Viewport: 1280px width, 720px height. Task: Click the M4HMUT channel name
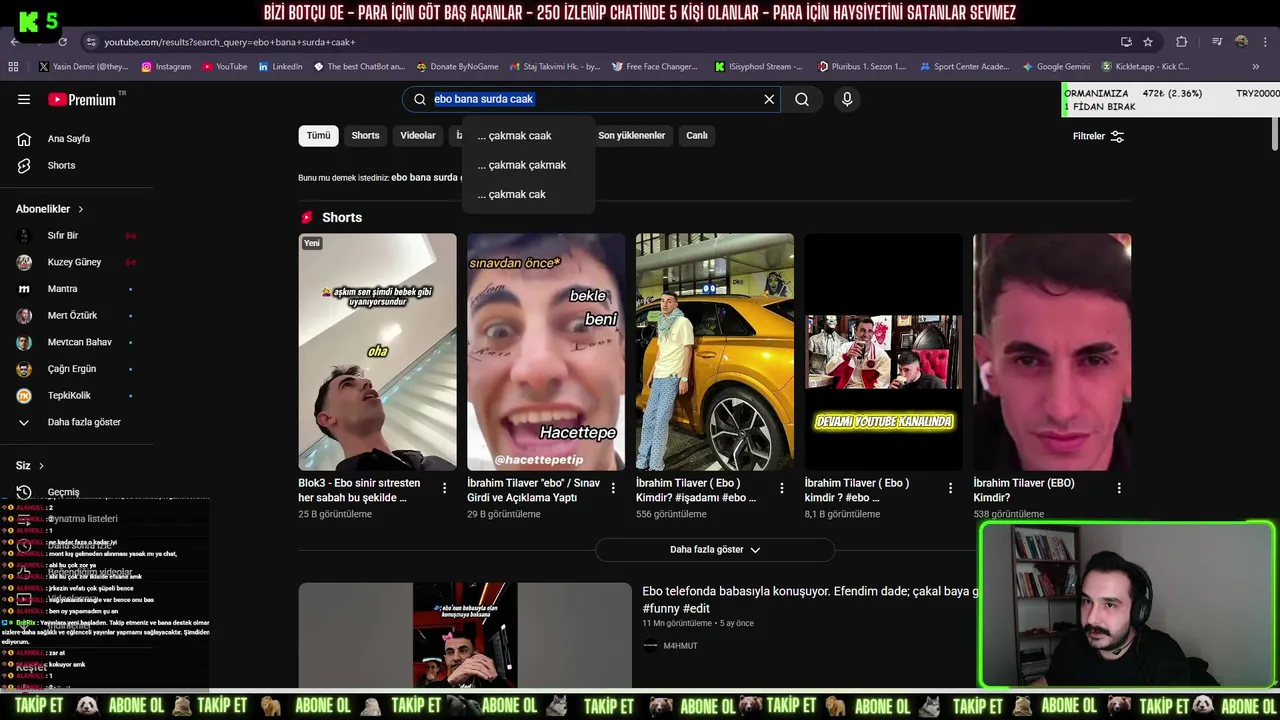pos(680,646)
